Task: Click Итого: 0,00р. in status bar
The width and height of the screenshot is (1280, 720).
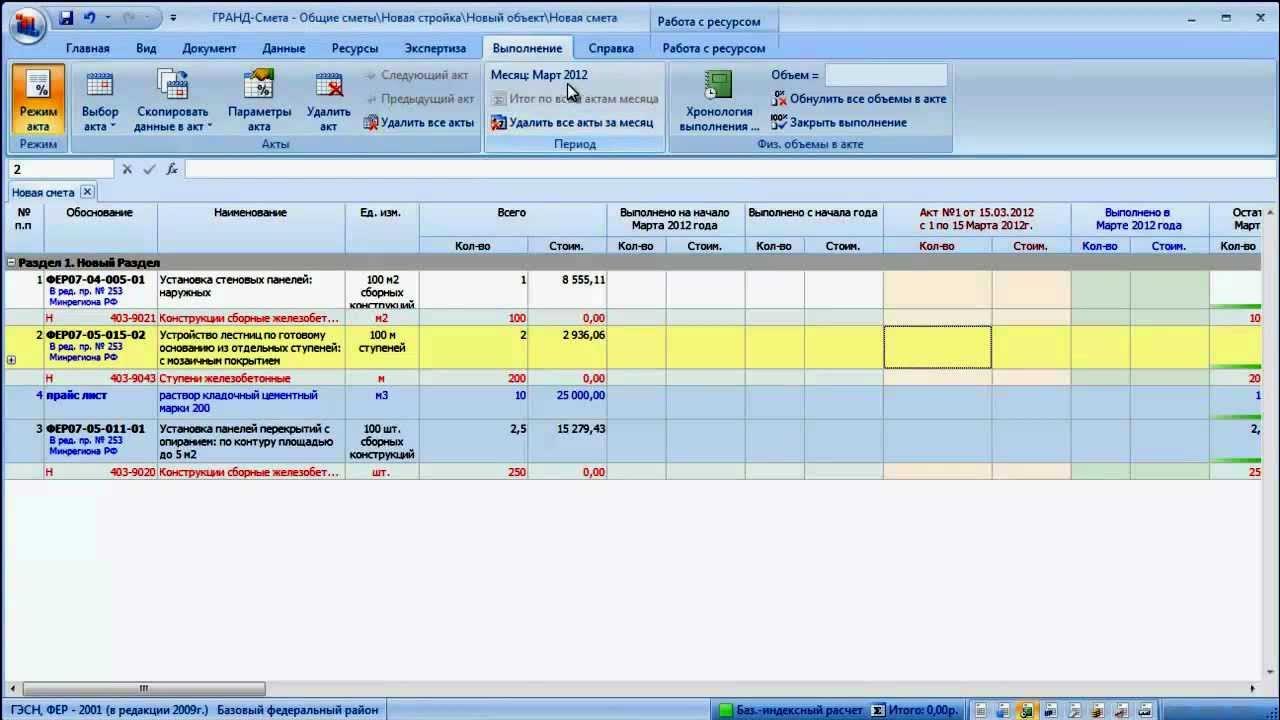Action: coord(923,710)
